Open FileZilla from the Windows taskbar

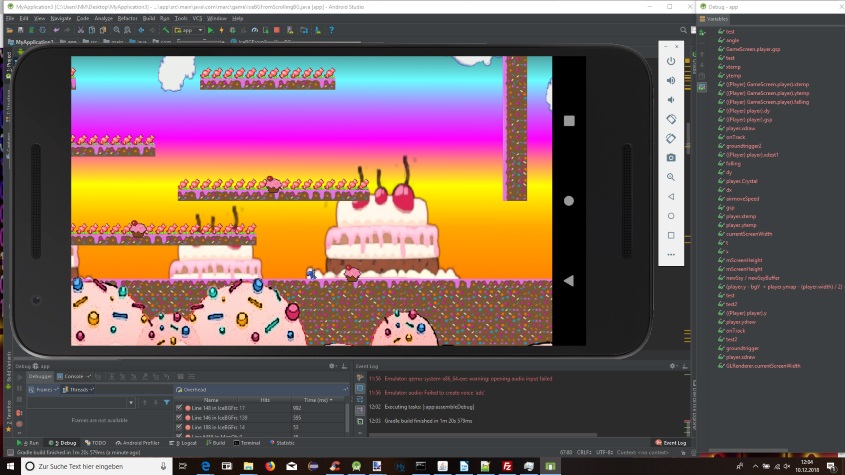click(x=507, y=466)
